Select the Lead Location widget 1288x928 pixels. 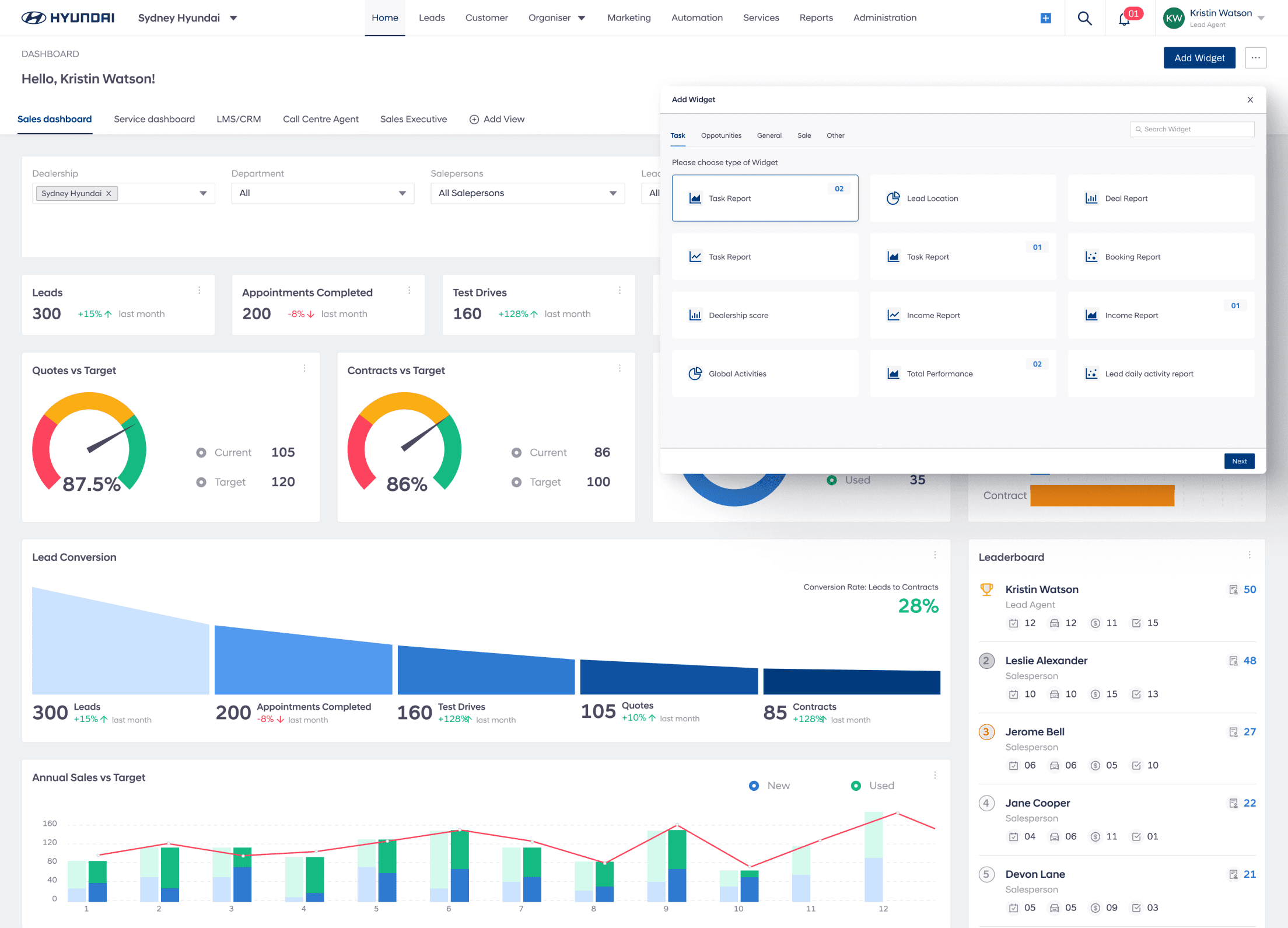click(963, 198)
